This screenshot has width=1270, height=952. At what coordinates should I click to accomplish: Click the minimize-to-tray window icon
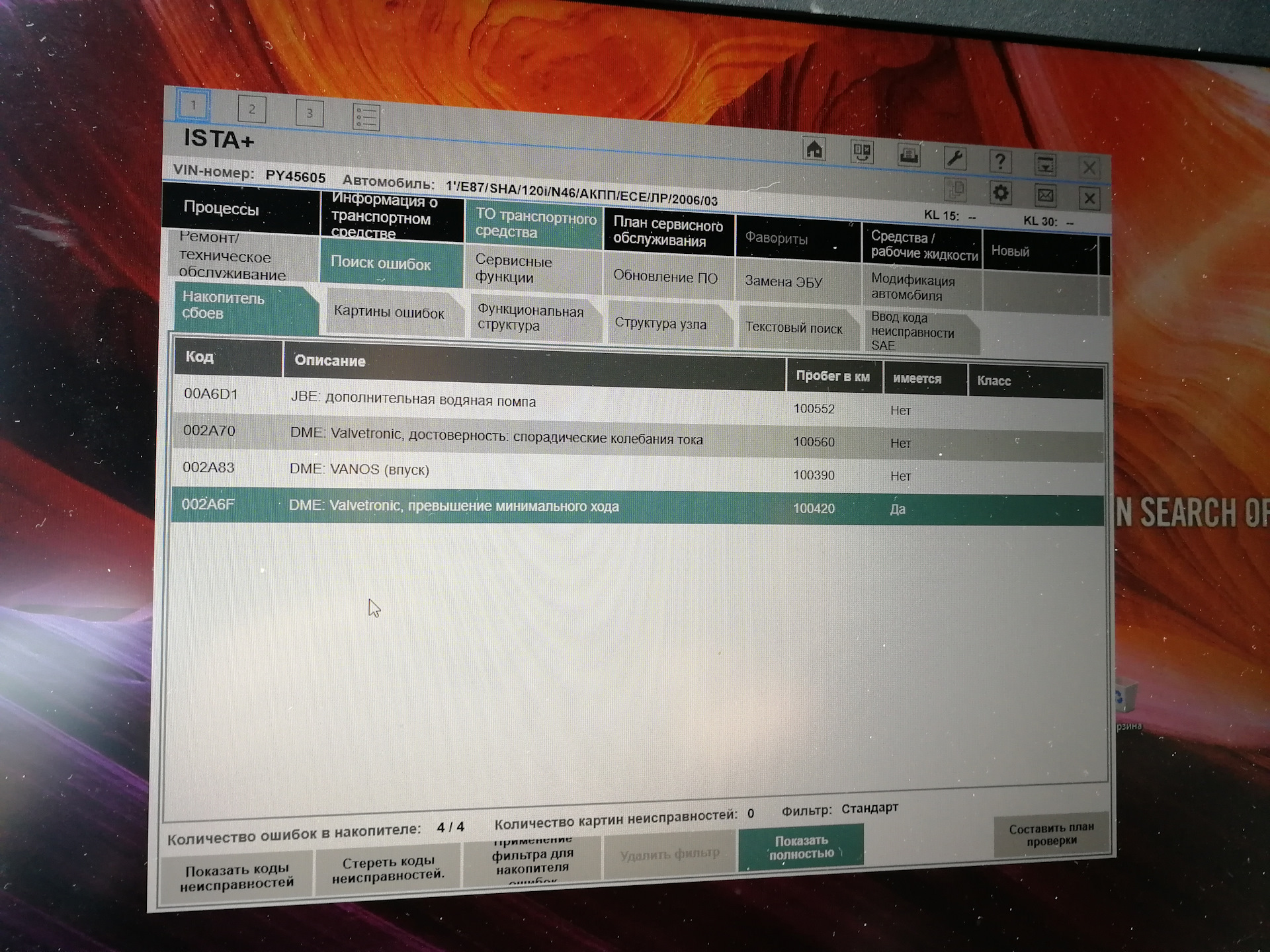(1045, 164)
